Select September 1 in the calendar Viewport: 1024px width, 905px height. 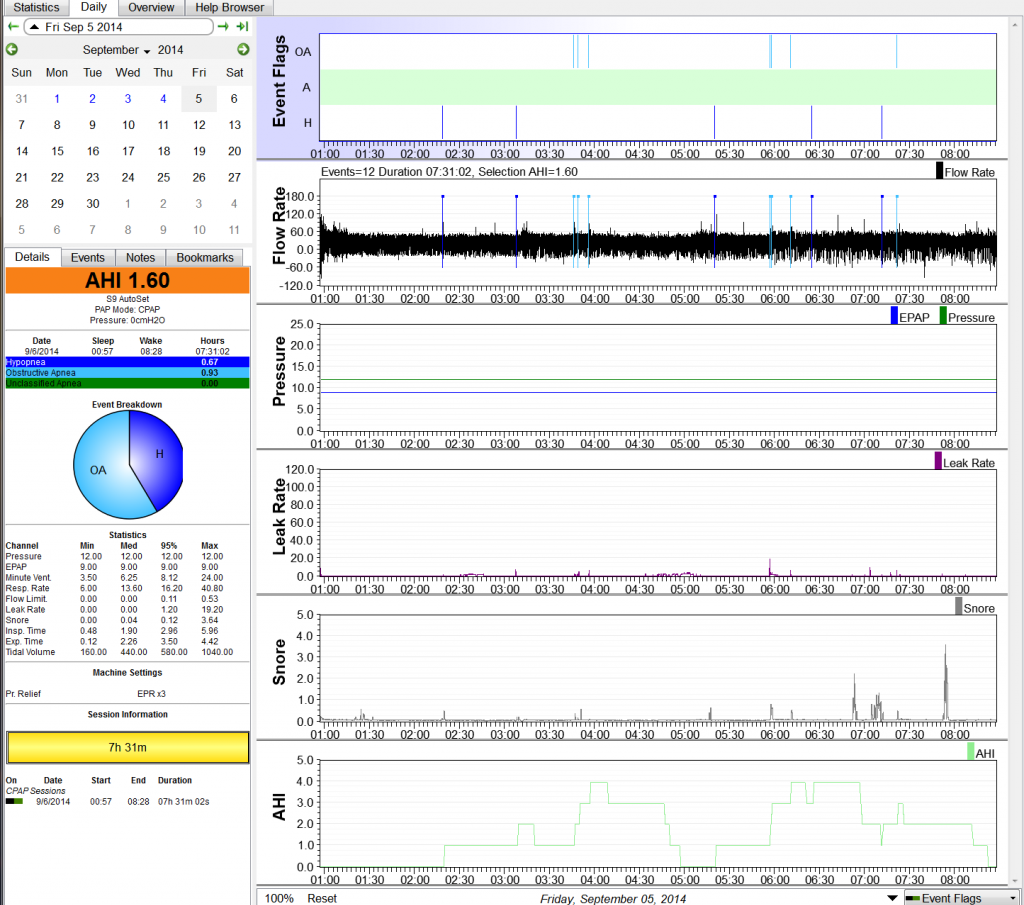click(x=57, y=99)
